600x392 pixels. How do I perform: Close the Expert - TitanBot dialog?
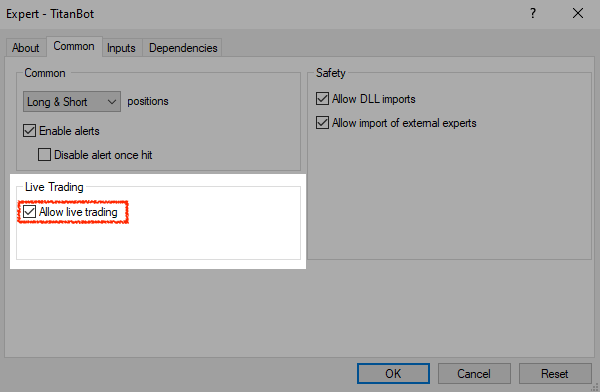tap(578, 14)
